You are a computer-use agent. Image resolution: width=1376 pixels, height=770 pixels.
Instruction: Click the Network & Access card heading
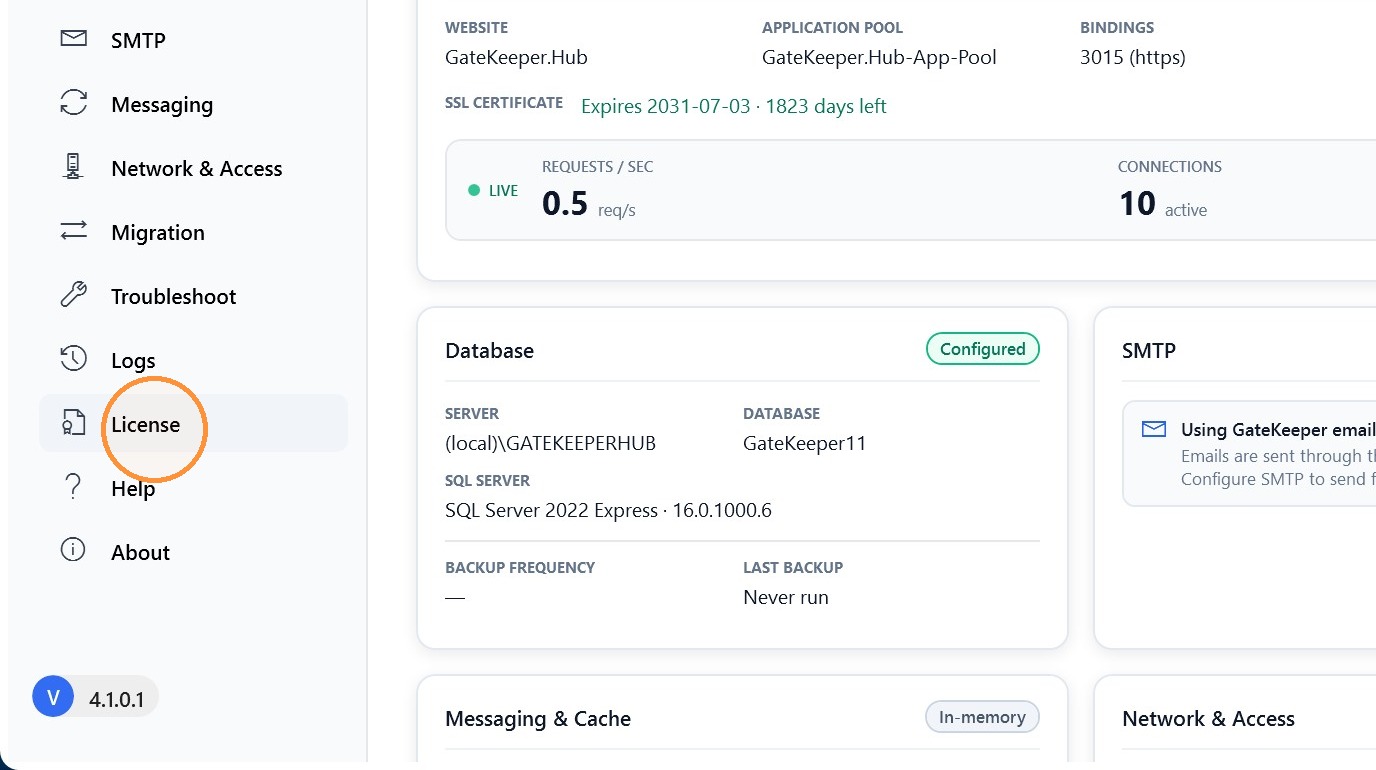(x=1208, y=718)
